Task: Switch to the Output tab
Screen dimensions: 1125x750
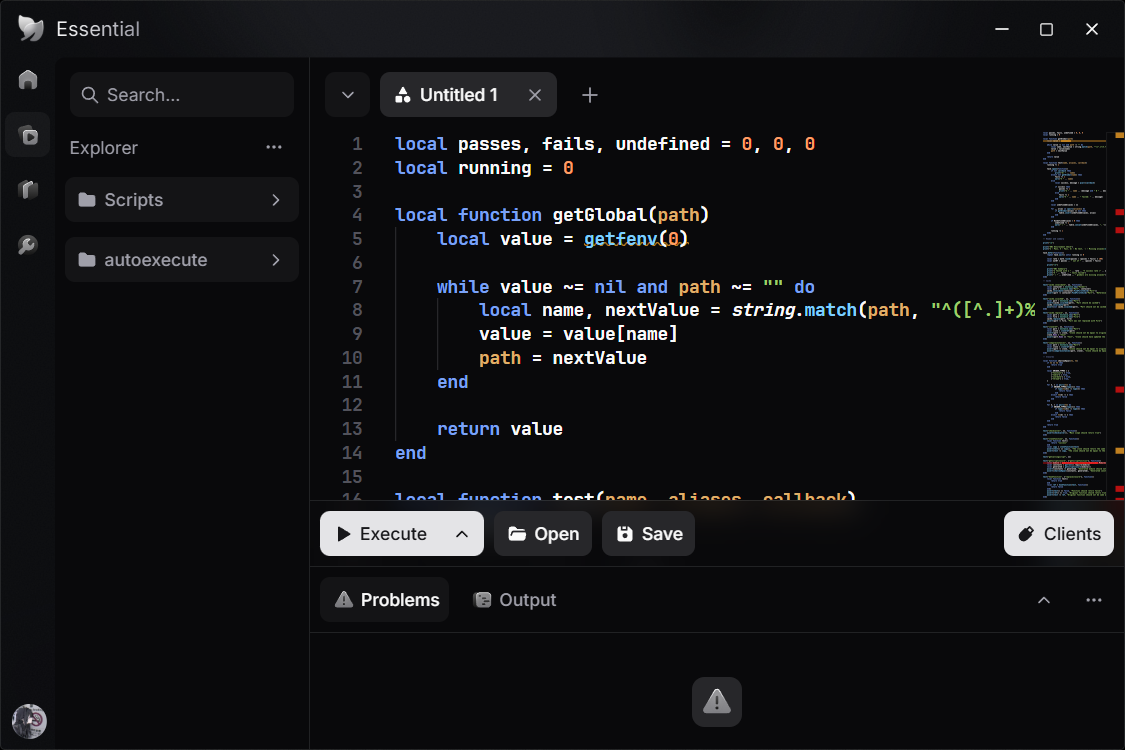Action: pos(515,600)
